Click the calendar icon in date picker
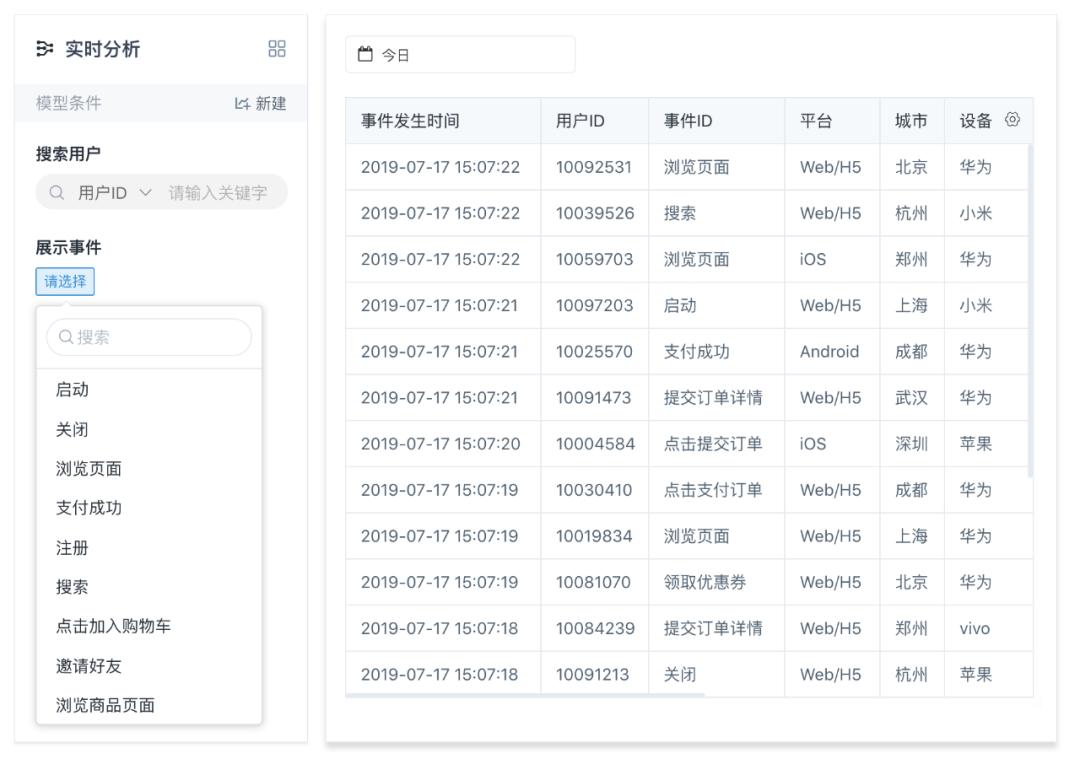 click(365, 55)
